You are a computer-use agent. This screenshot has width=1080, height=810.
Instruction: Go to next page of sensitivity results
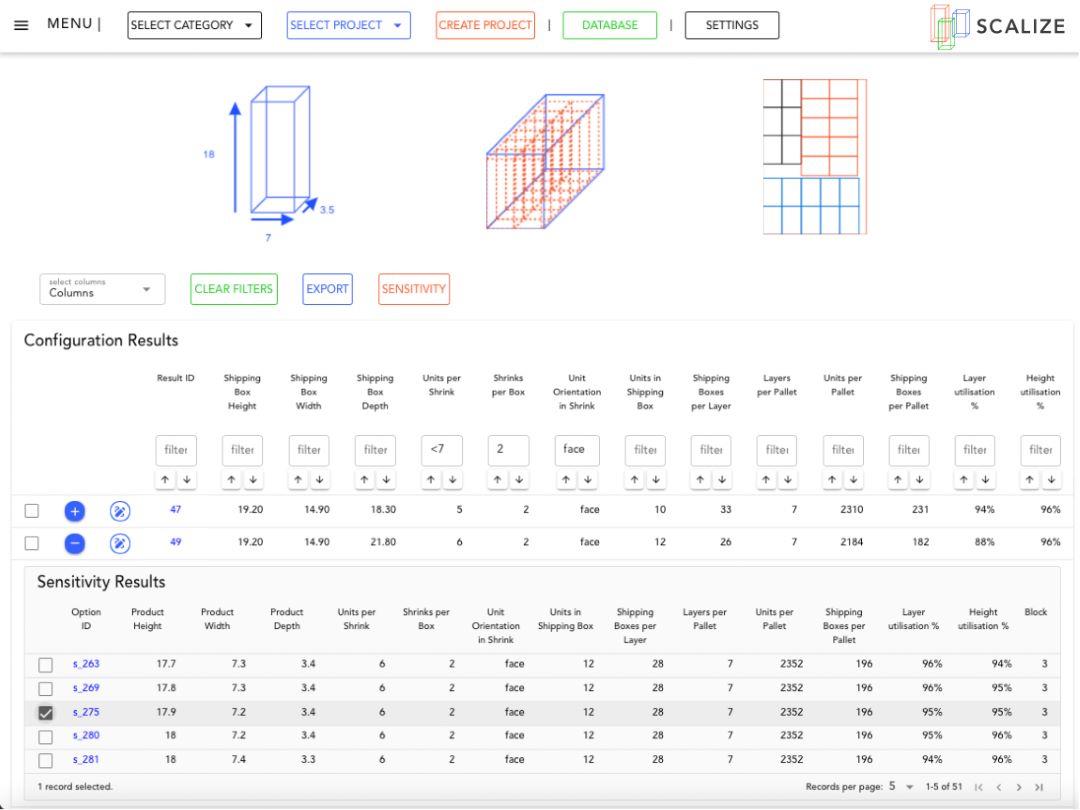1019,787
